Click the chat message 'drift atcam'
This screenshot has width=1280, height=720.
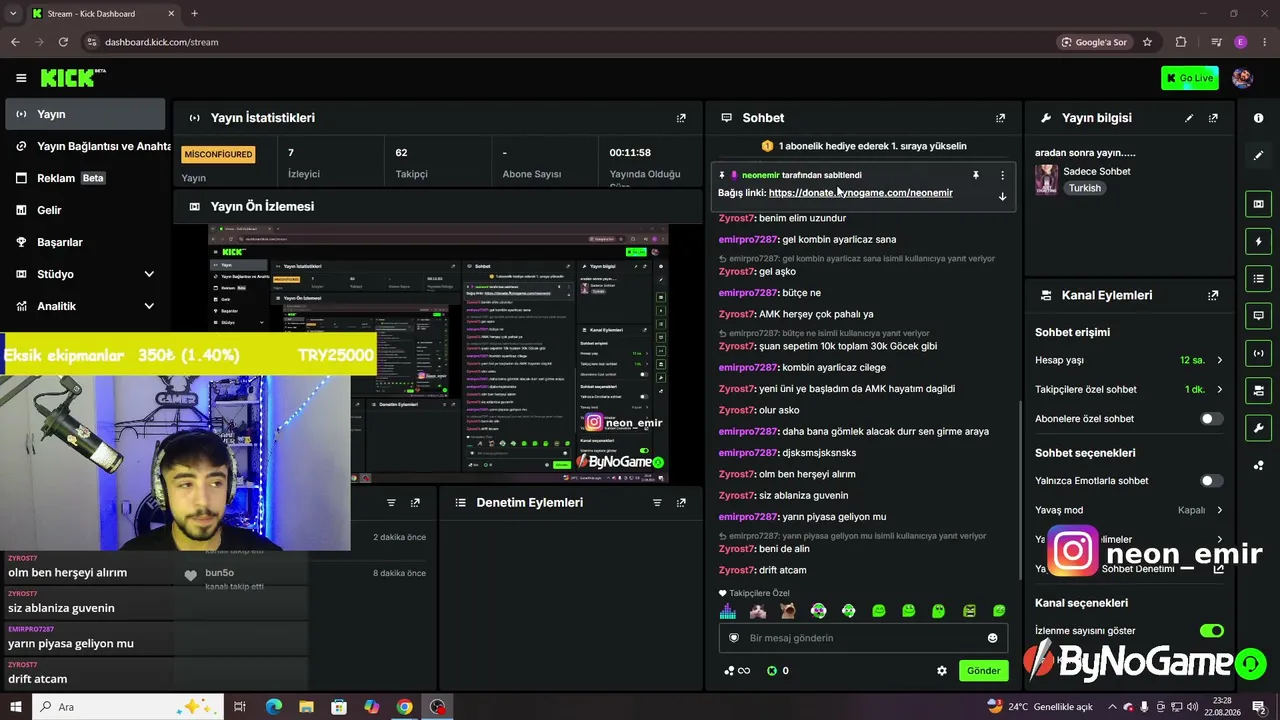[782, 570]
